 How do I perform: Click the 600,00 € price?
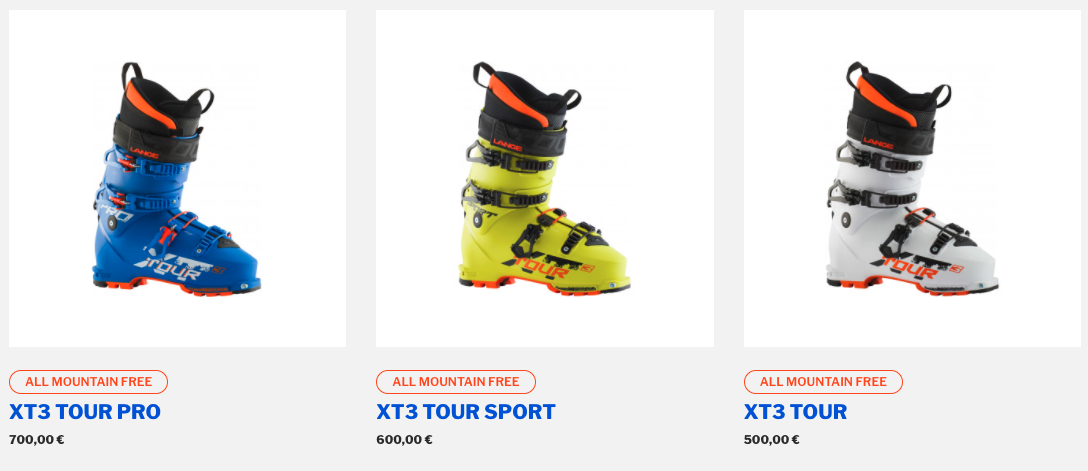coord(405,440)
